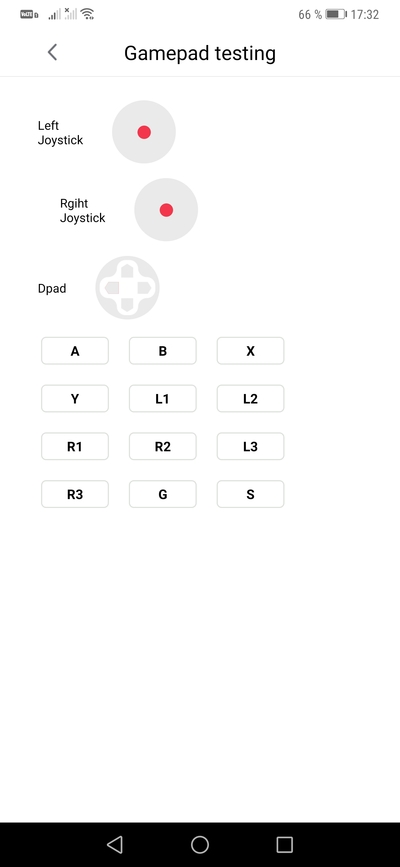The image size is (400, 867).
Task: Tap the X button indicator
Action: pyautogui.click(x=251, y=351)
